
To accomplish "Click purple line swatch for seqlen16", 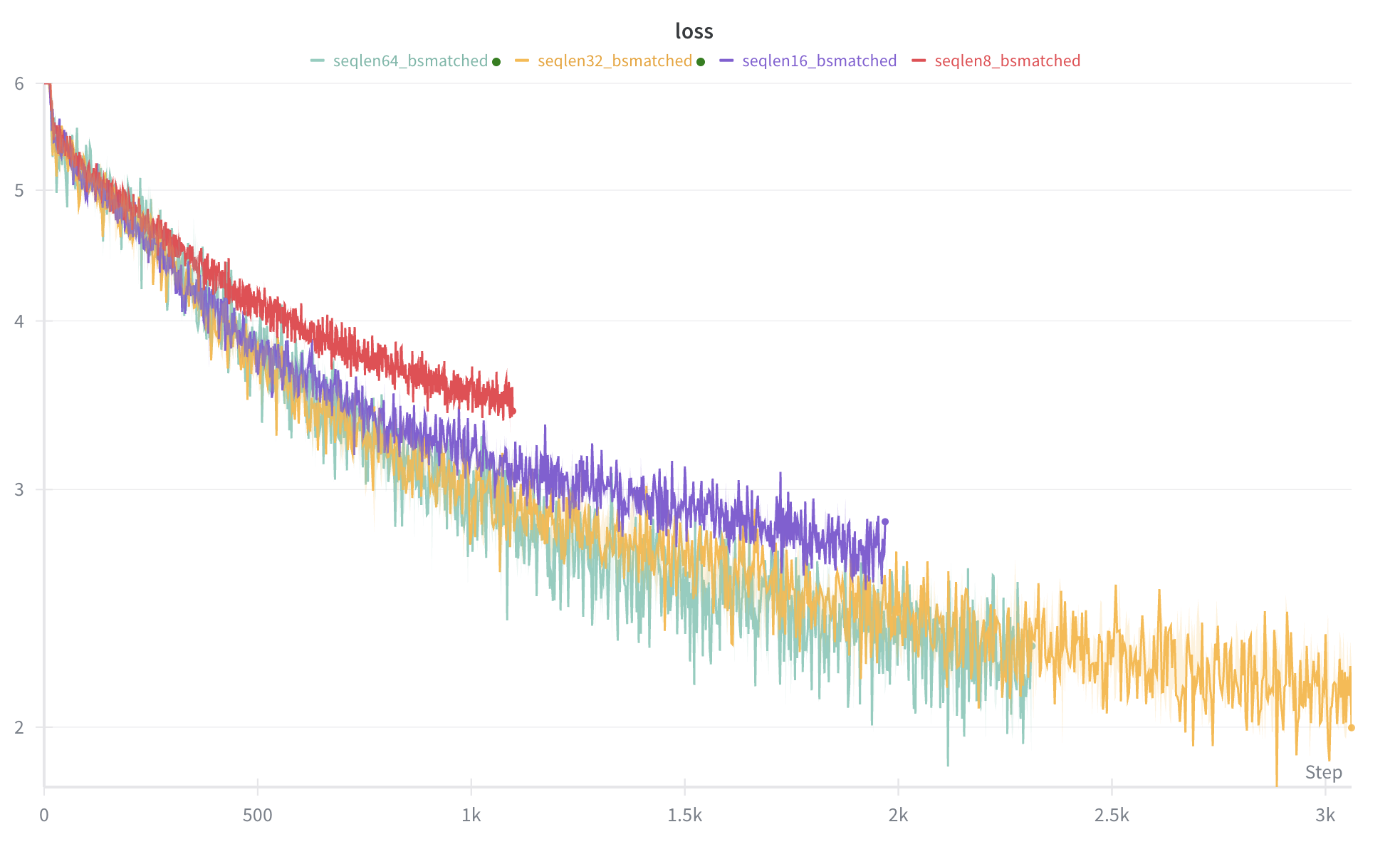I will point(726,61).
